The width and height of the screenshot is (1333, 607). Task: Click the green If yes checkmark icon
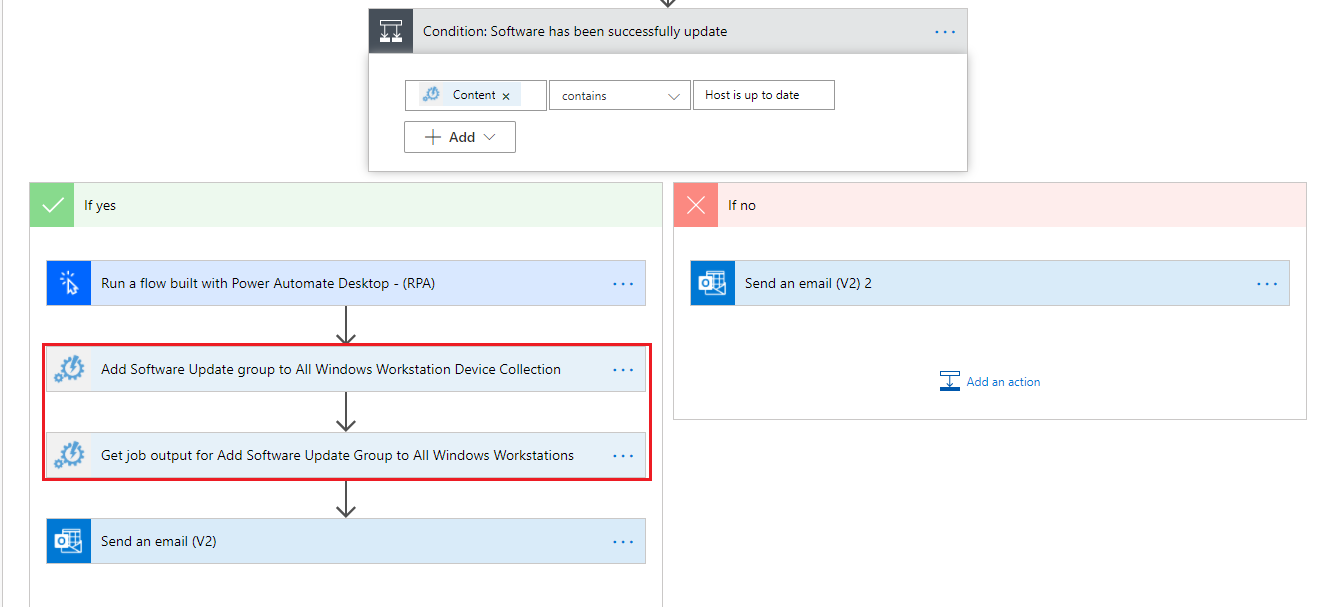point(51,205)
